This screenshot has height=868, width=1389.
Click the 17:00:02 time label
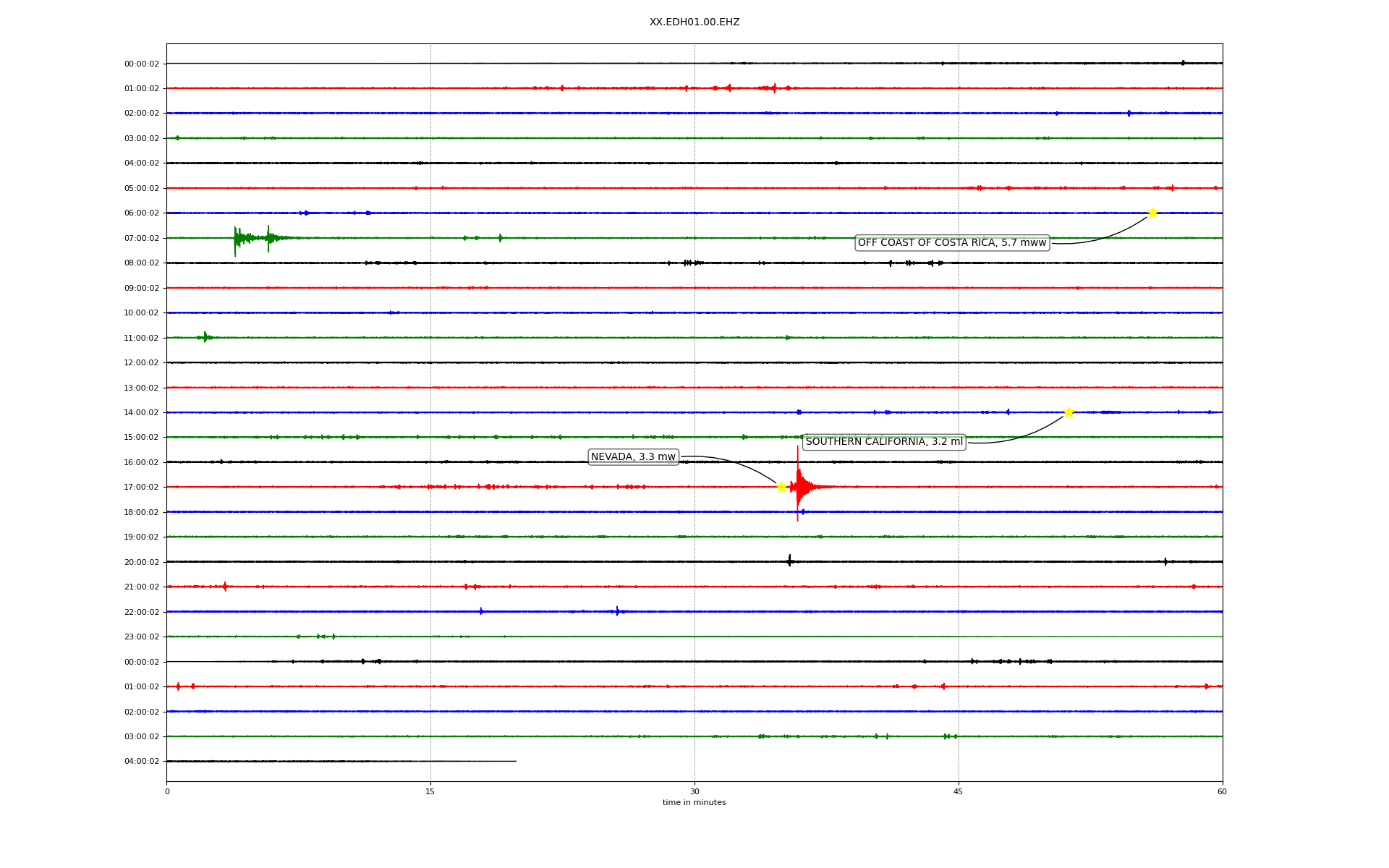pyautogui.click(x=141, y=488)
